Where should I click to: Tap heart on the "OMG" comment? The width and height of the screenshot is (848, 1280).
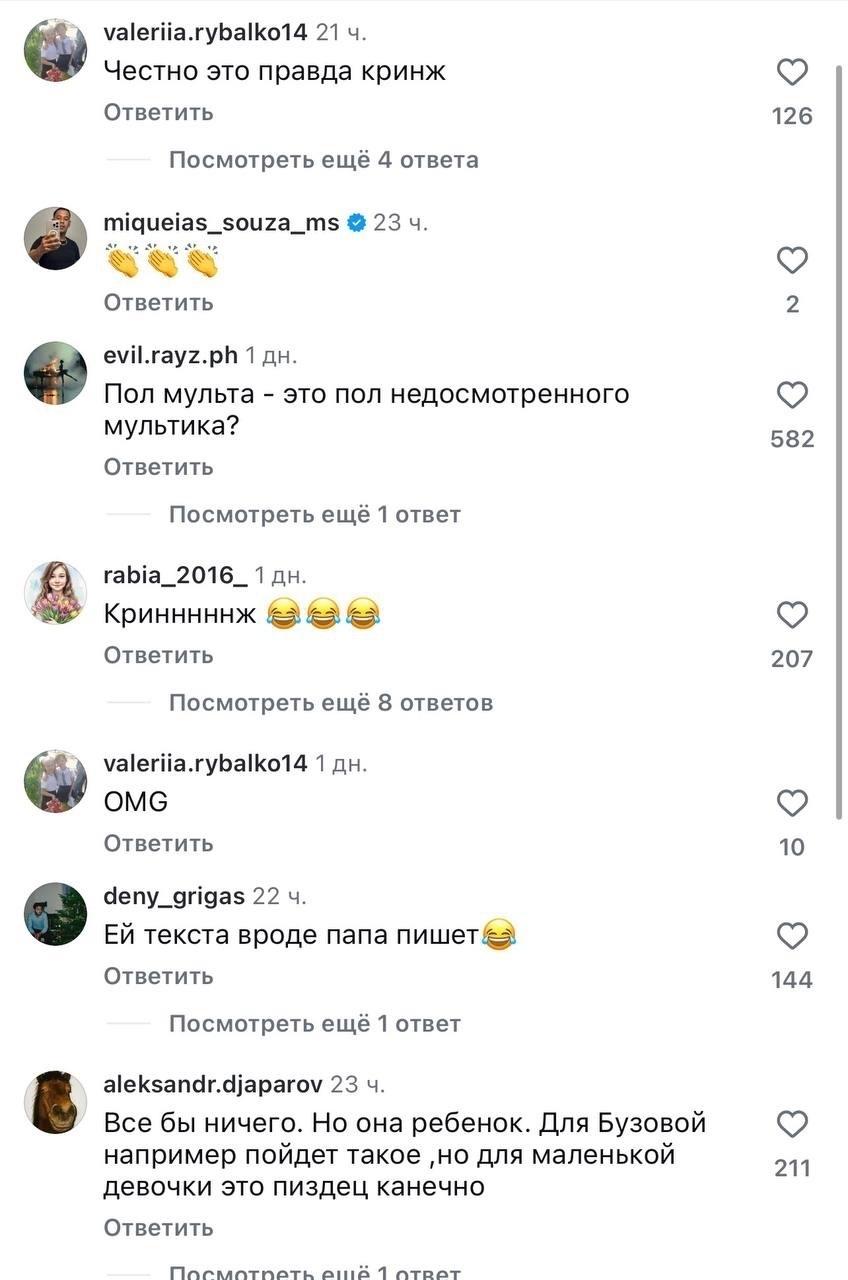coord(792,803)
